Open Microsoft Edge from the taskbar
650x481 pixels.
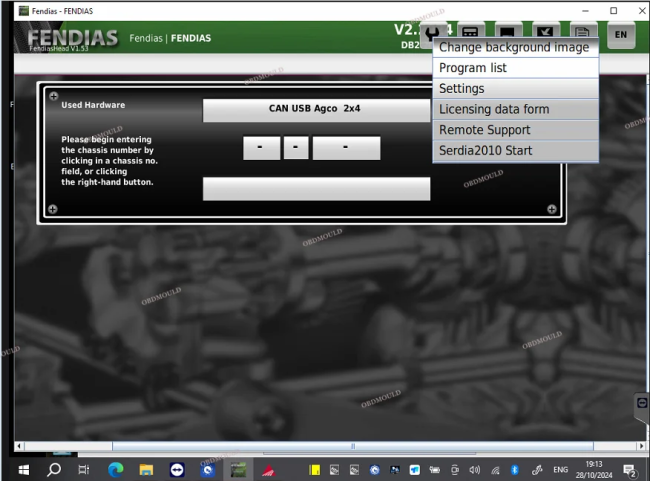coord(115,469)
